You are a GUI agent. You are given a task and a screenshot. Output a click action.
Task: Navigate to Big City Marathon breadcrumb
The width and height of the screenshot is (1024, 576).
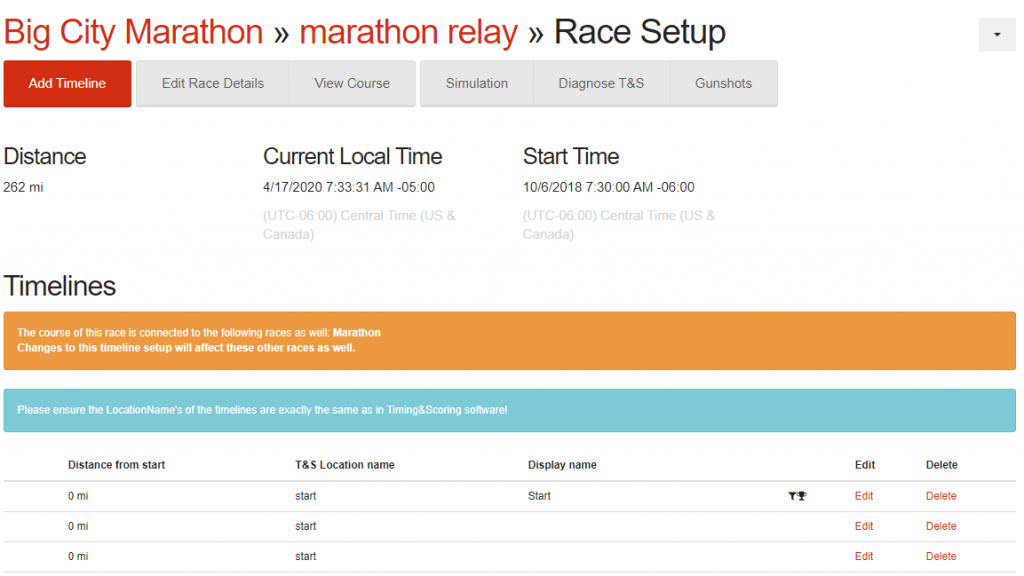(133, 32)
